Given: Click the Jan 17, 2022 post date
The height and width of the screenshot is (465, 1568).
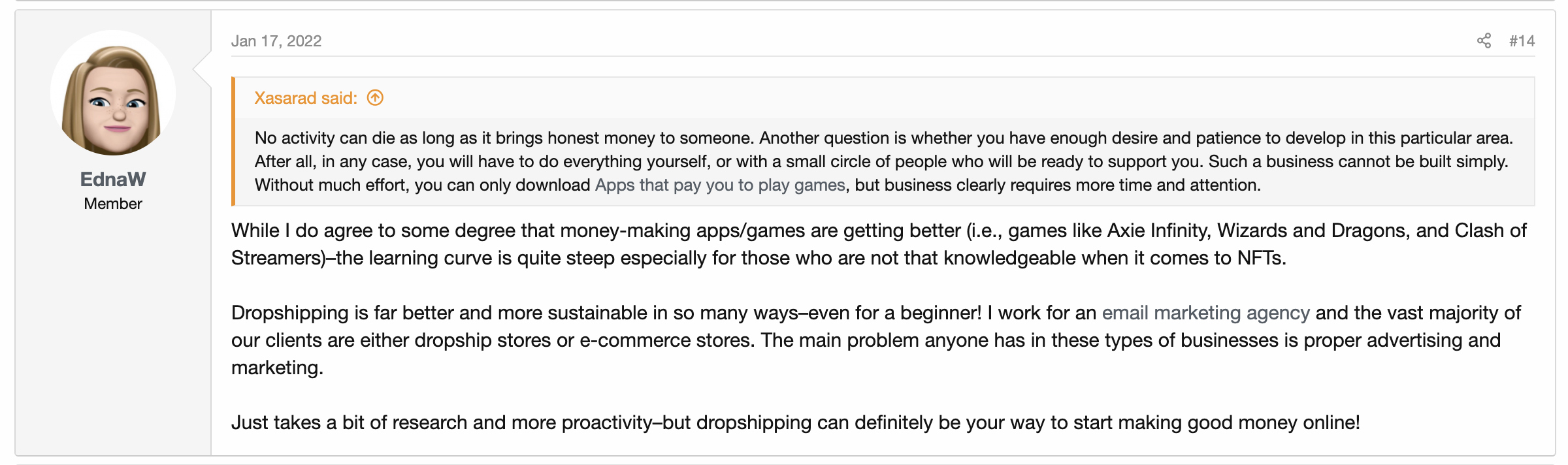Looking at the screenshot, I should 276,41.
